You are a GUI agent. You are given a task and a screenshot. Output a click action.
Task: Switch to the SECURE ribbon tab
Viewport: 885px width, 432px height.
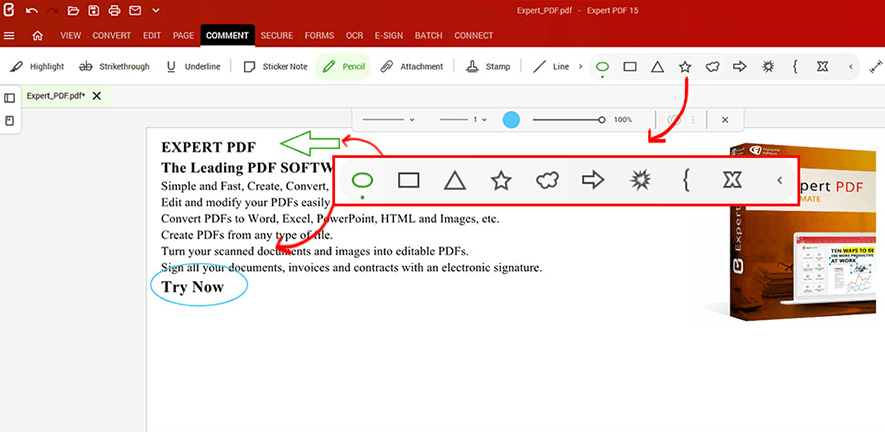pos(277,36)
